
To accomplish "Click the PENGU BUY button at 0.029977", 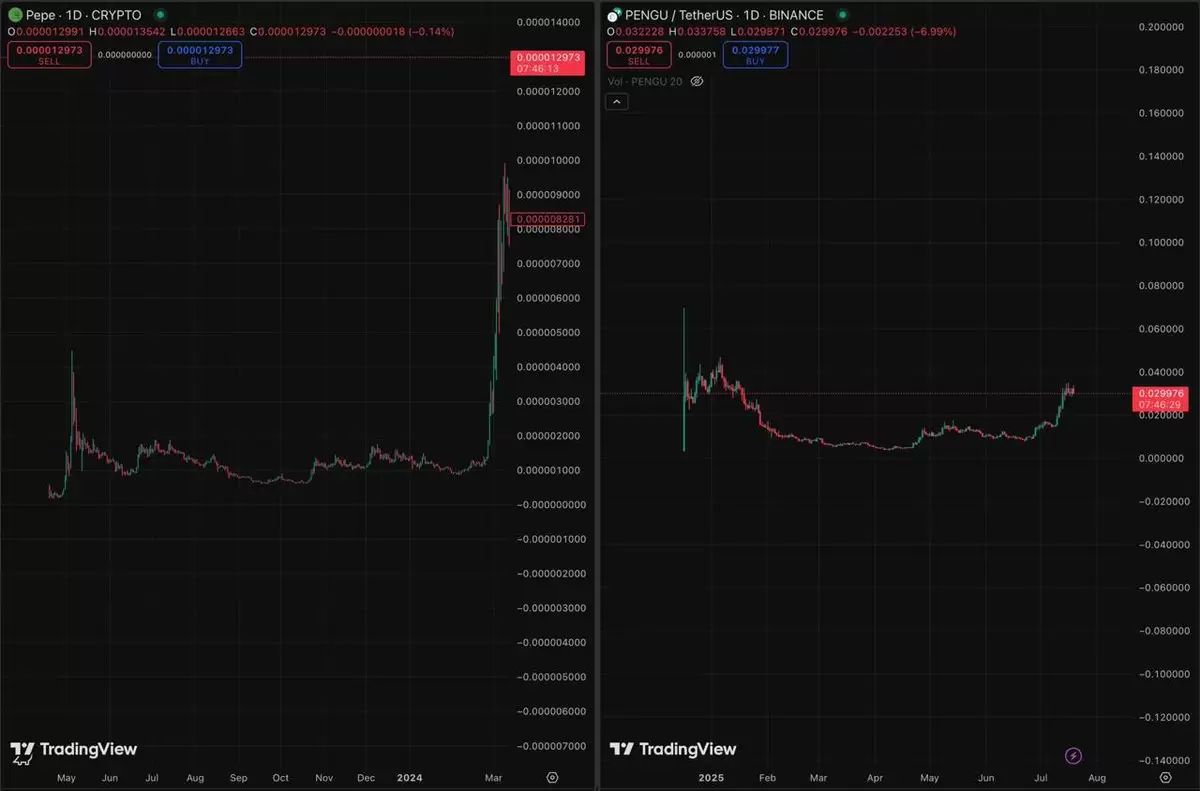I will pos(755,54).
